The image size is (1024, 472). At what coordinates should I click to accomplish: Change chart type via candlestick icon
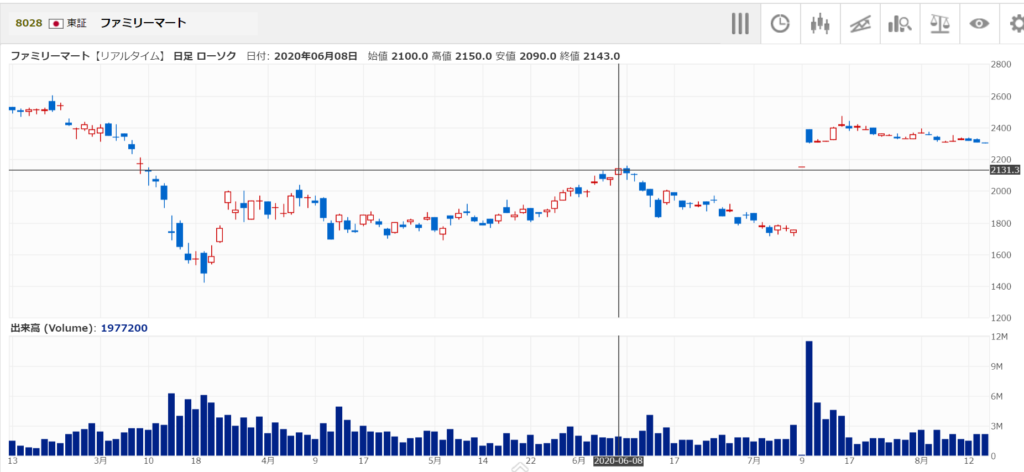click(x=820, y=24)
